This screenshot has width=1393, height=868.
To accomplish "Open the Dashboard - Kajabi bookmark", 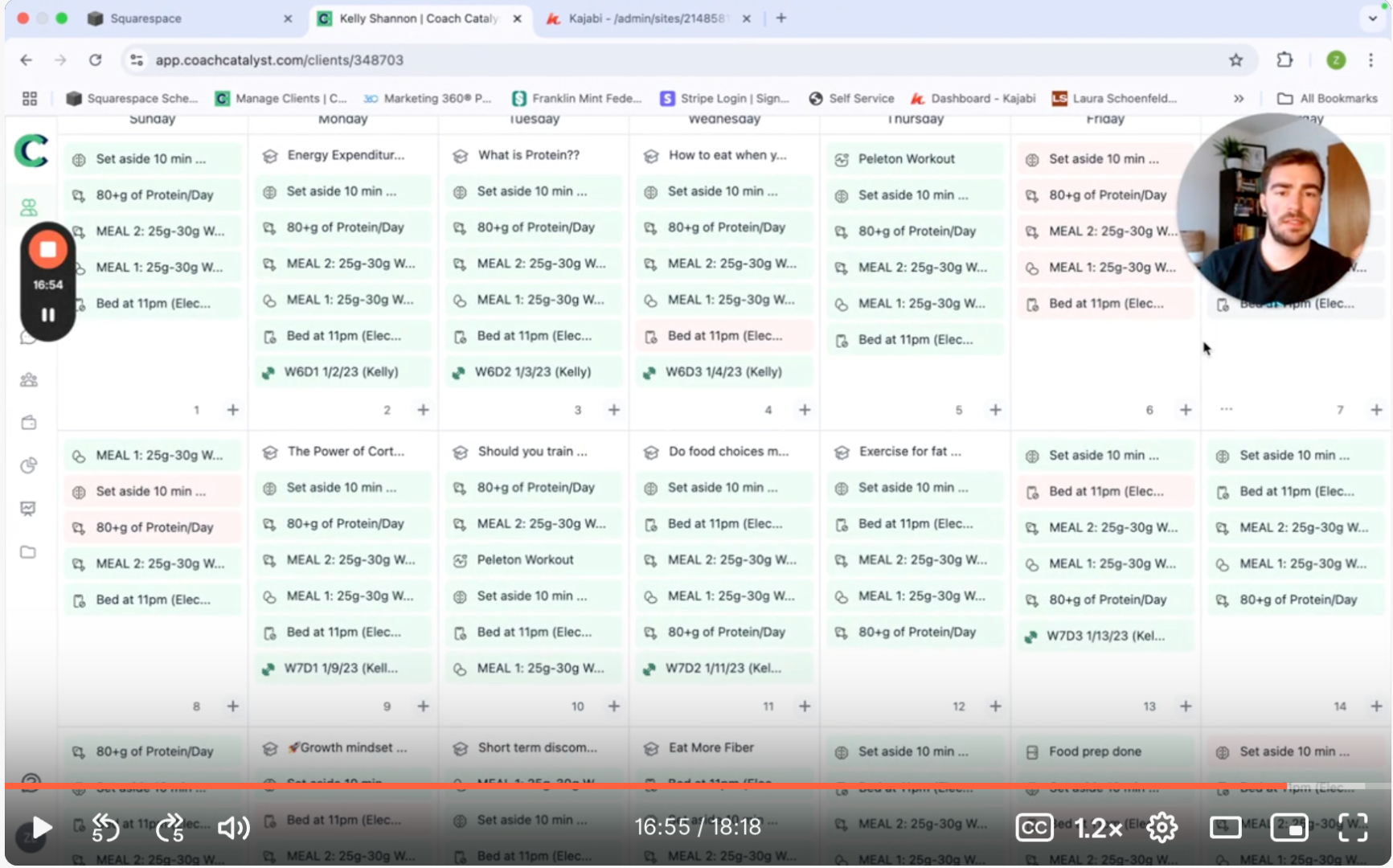I will (x=973, y=98).
